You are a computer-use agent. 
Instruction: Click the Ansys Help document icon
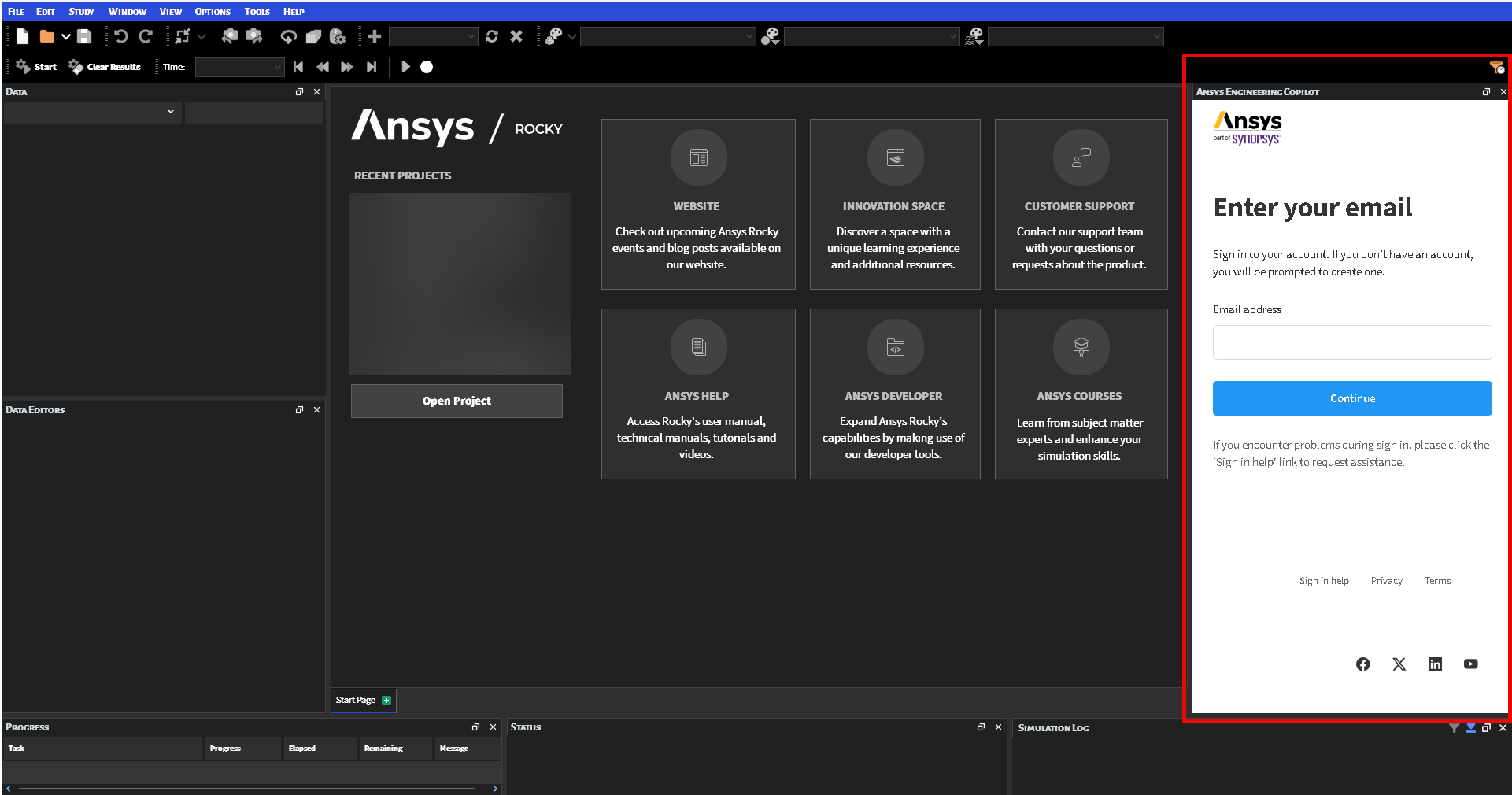pyautogui.click(x=698, y=347)
